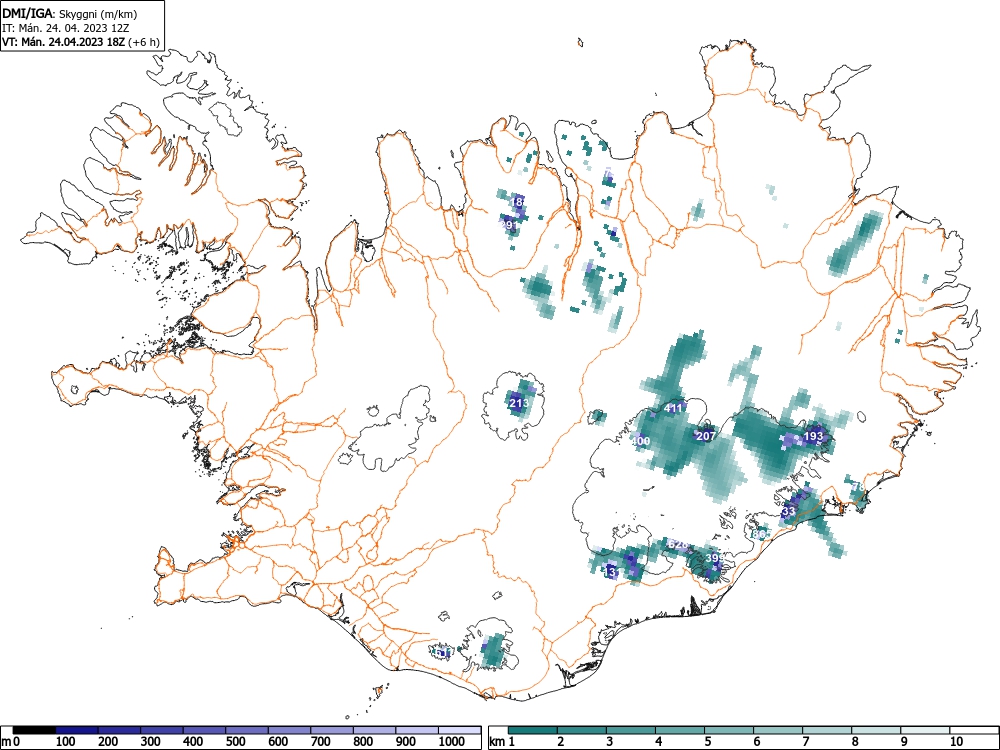Click the '10' label on the kilometre scale
Image resolution: width=1000 pixels, height=750 pixels.
click(x=955, y=742)
